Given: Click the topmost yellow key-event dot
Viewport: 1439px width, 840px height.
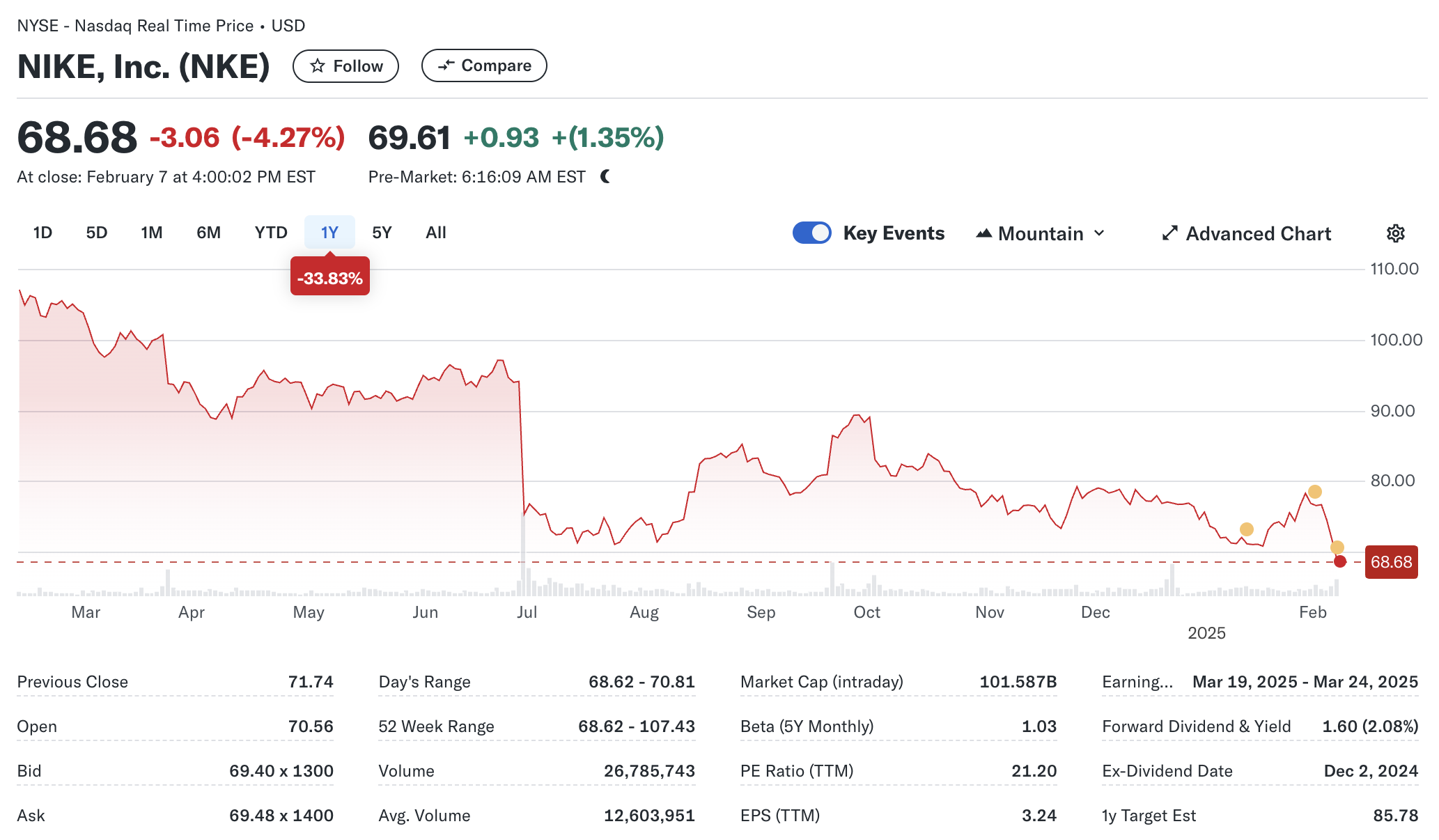Looking at the screenshot, I should [1314, 492].
